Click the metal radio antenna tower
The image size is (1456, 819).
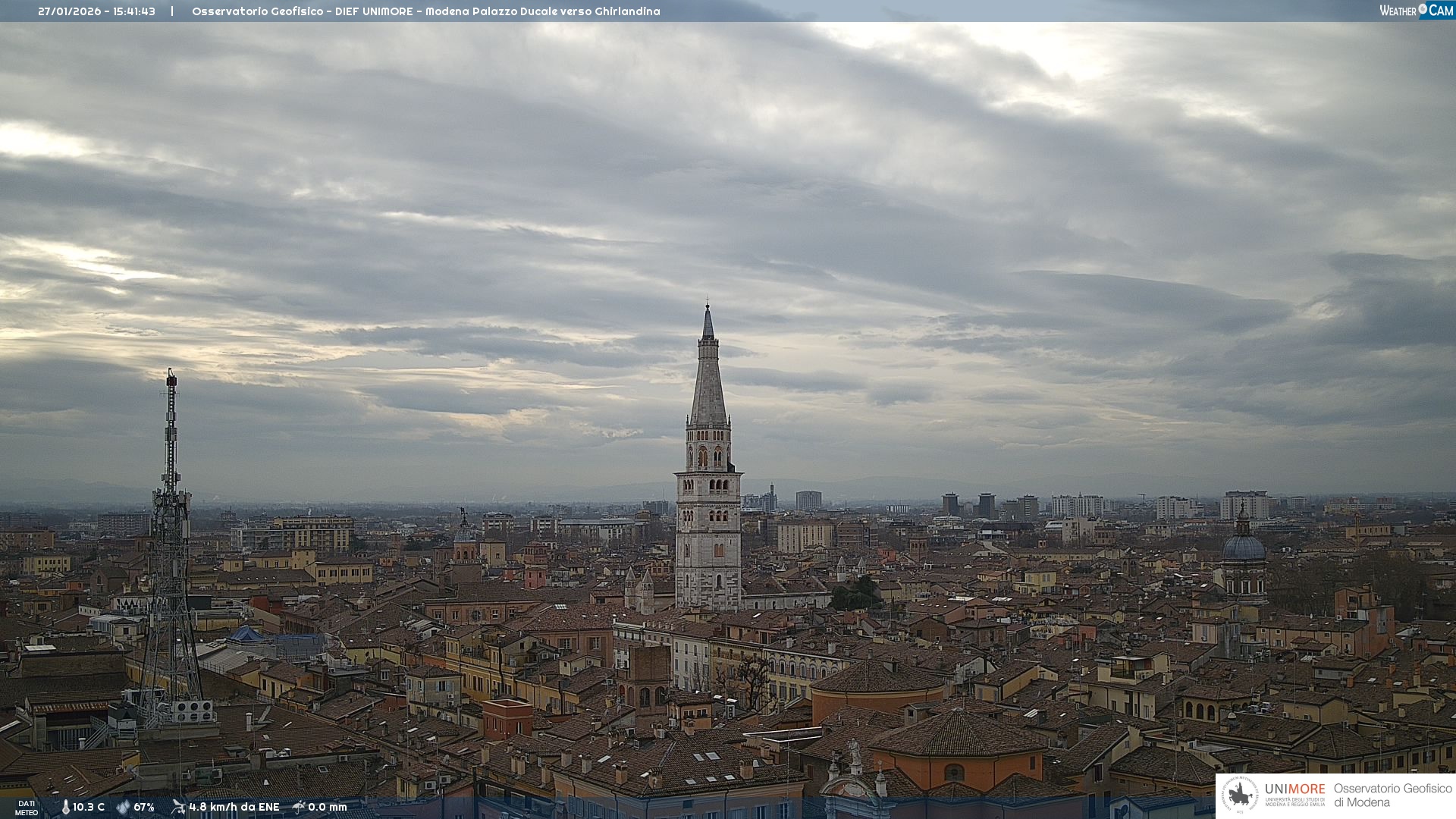coord(171,546)
